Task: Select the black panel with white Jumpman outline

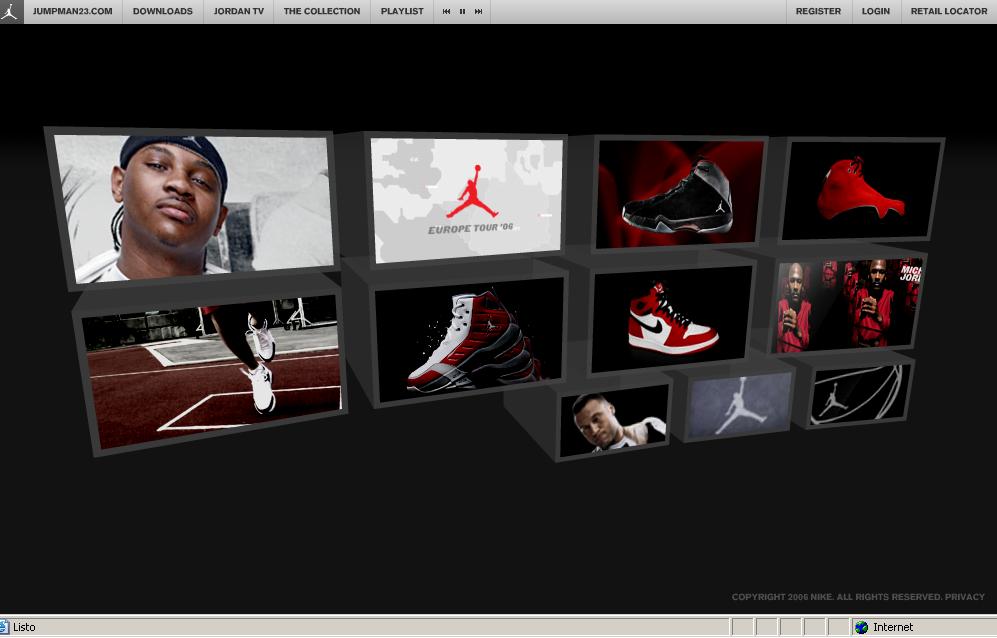Action: (858, 394)
